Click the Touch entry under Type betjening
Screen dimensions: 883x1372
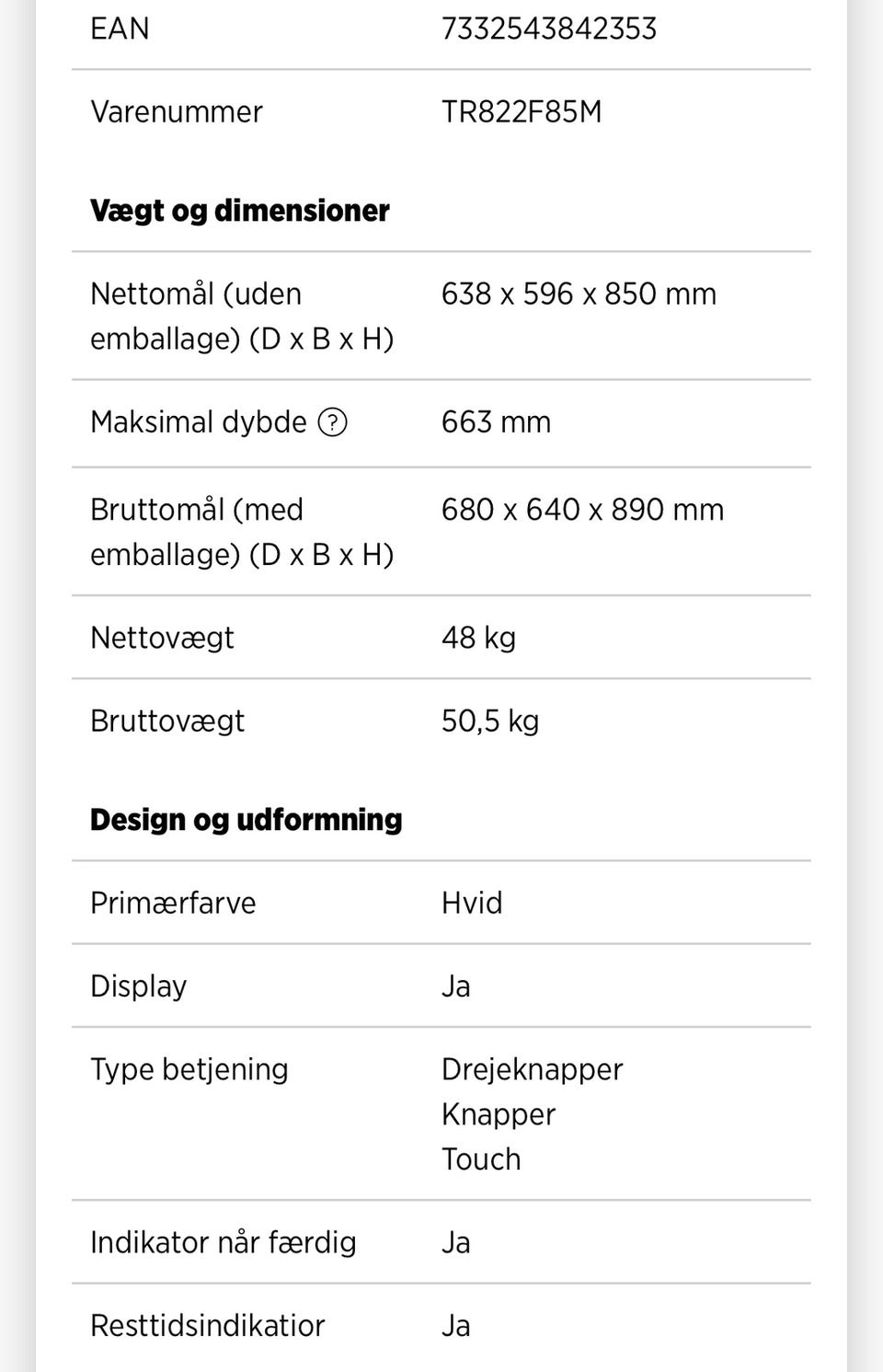click(480, 1159)
